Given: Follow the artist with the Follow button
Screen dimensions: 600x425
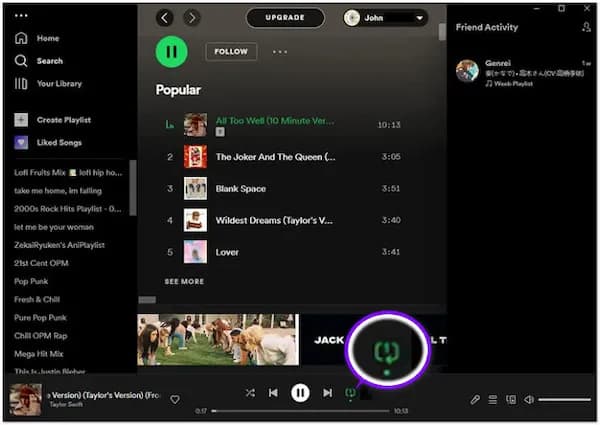Looking at the screenshot, I should [x=231, y=52].
